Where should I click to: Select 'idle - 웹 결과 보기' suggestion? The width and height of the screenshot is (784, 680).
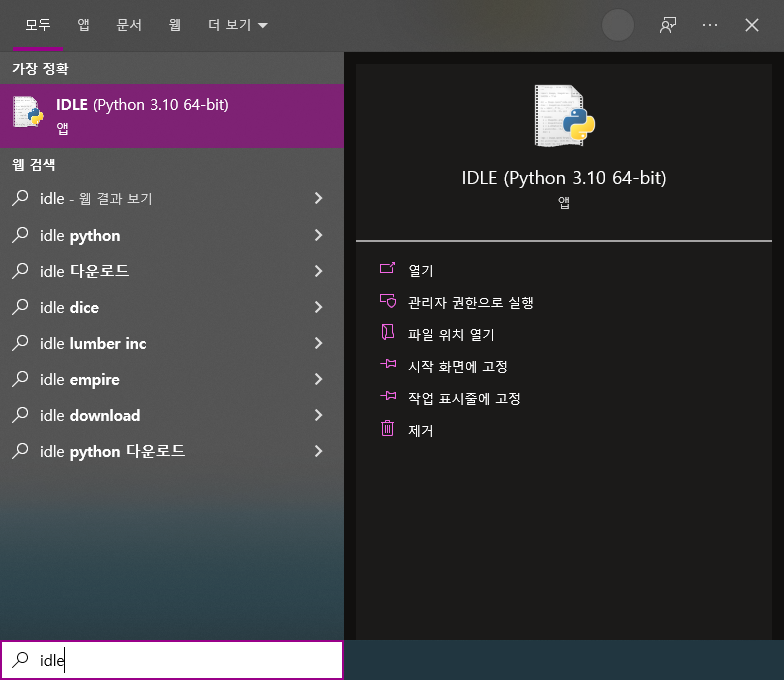172,198
